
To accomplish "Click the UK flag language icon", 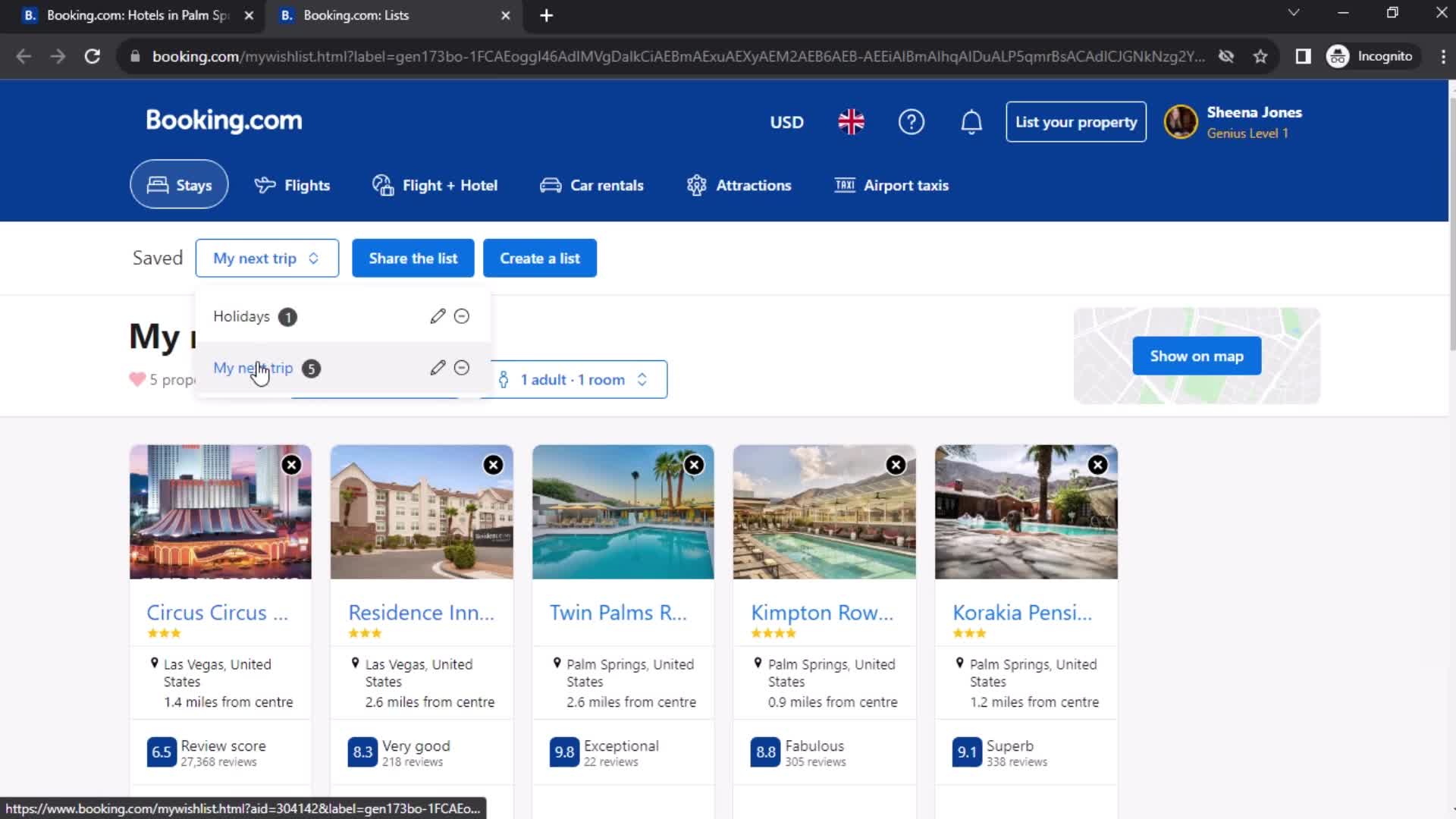I will [x=851, y=122].
